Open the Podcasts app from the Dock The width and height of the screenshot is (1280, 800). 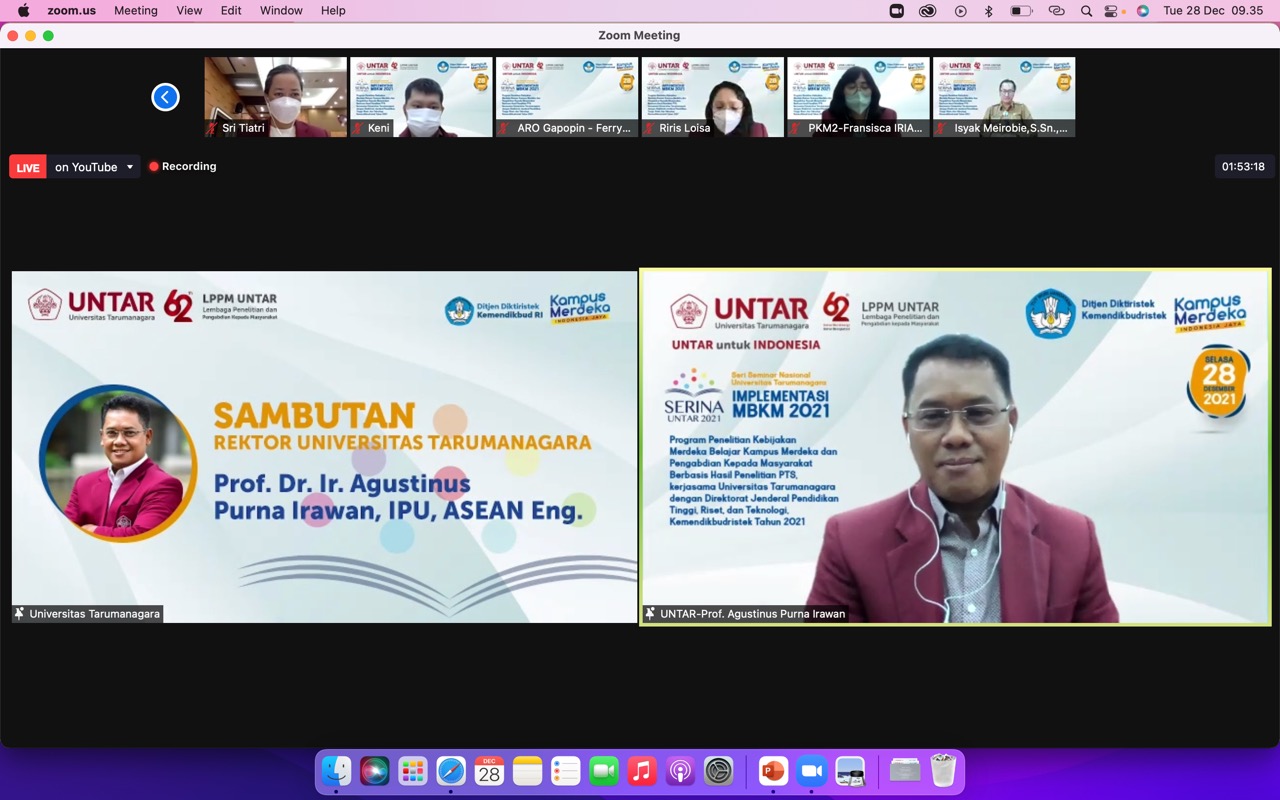point(681,770)
